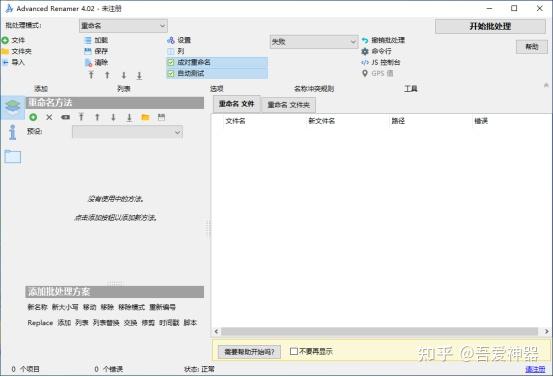The width and height of the screenshot is (553, 377).
Task: Select the methods layers sidebar icon
Action: tap(13, 107)
